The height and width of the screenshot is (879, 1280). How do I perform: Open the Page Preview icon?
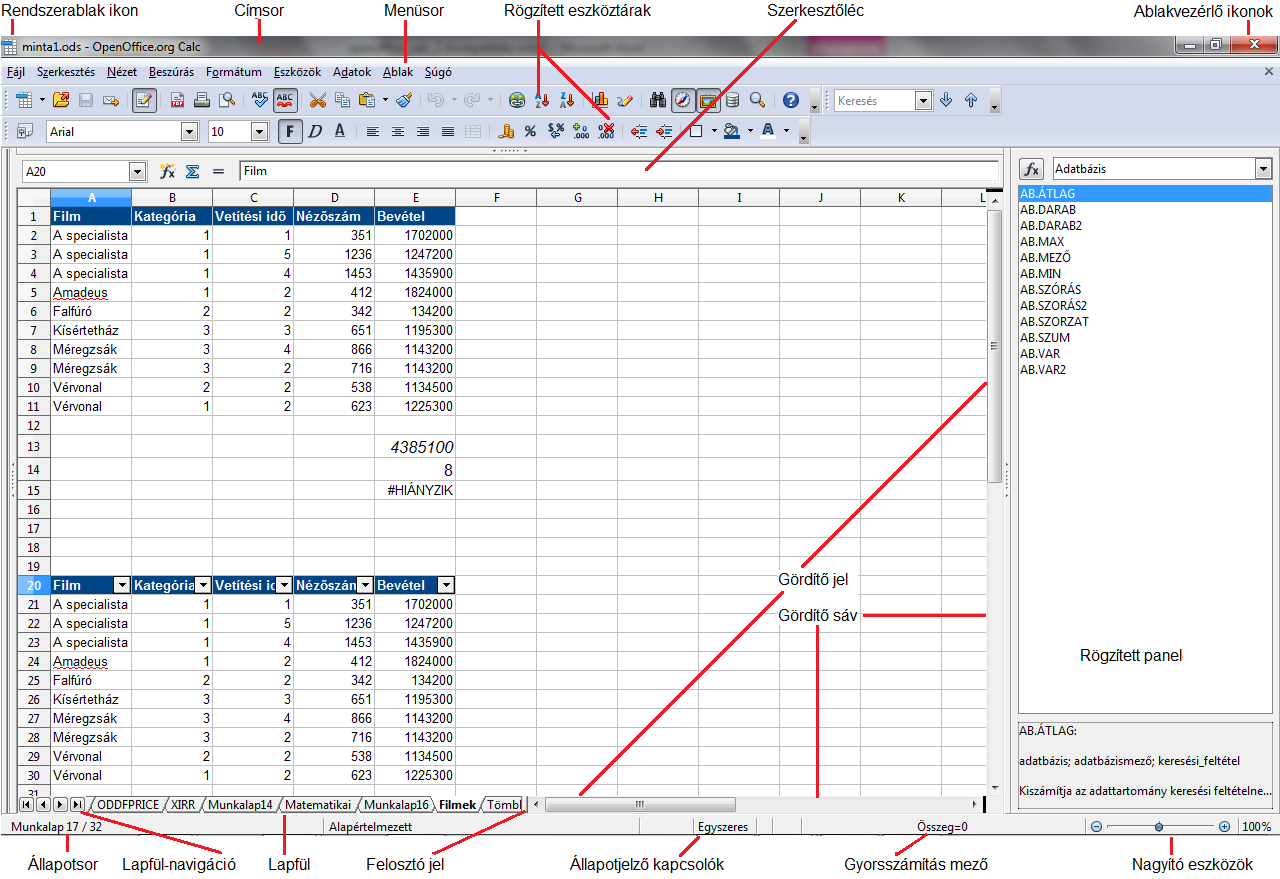(x=227, y=100)
